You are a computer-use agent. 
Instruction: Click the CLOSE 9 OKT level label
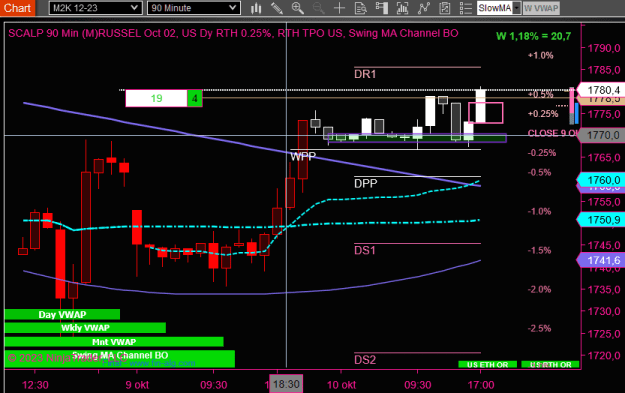tap(553, 133)
